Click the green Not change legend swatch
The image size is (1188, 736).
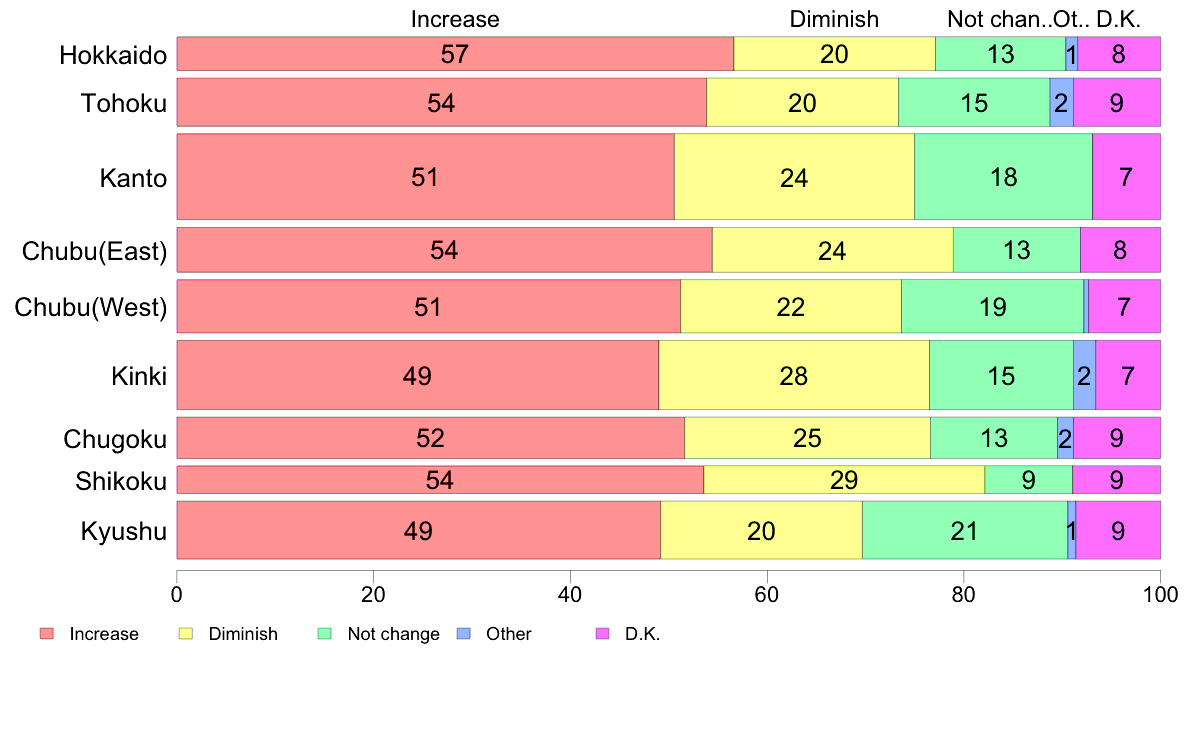[324, 634]
